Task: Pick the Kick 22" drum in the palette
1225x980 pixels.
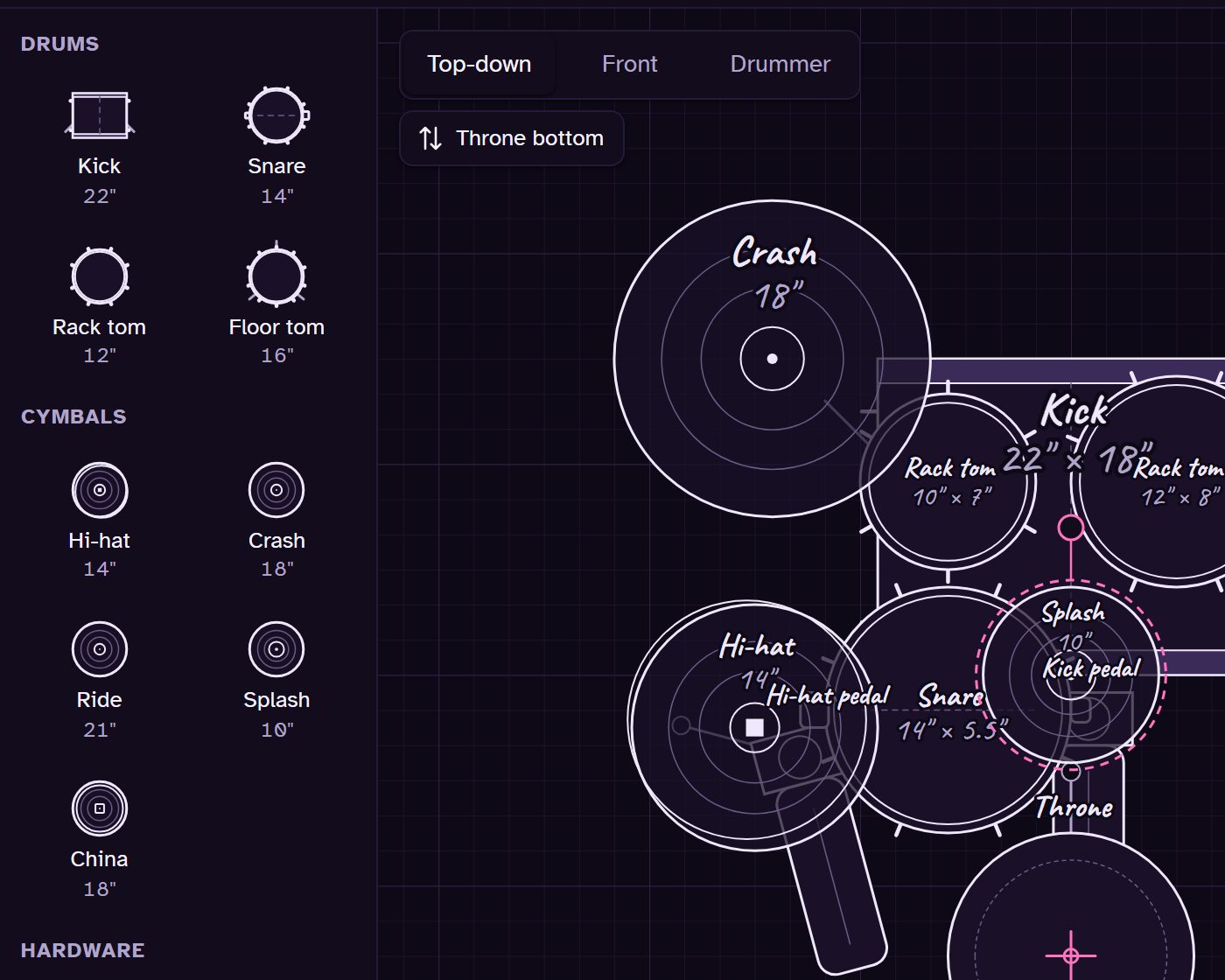Action: [x=99, y=145]
